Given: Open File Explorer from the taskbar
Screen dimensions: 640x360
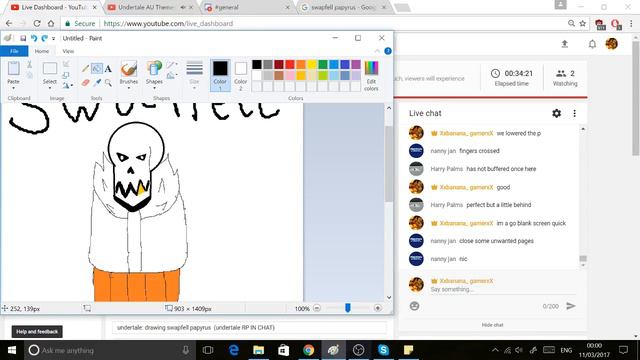Looking at the screenshot, I should click(258, 350).
